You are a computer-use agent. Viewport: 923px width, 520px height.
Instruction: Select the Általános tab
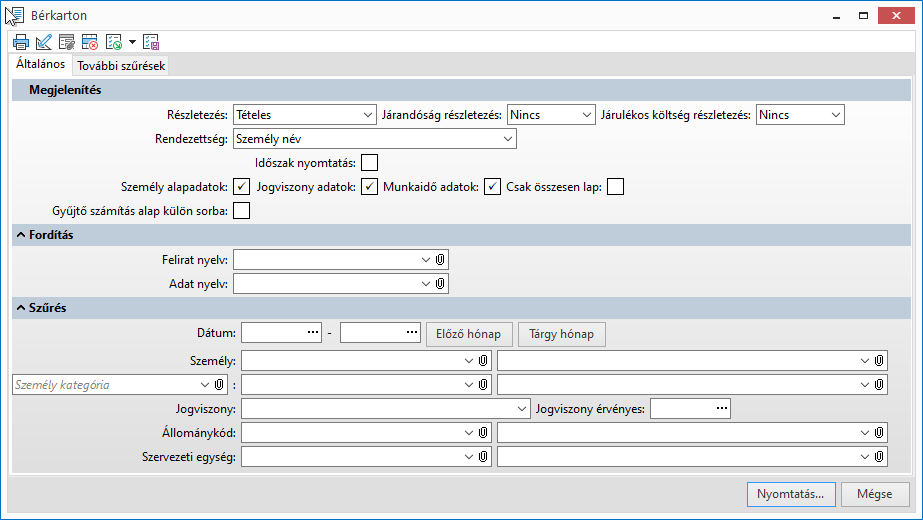pos(40,65)
